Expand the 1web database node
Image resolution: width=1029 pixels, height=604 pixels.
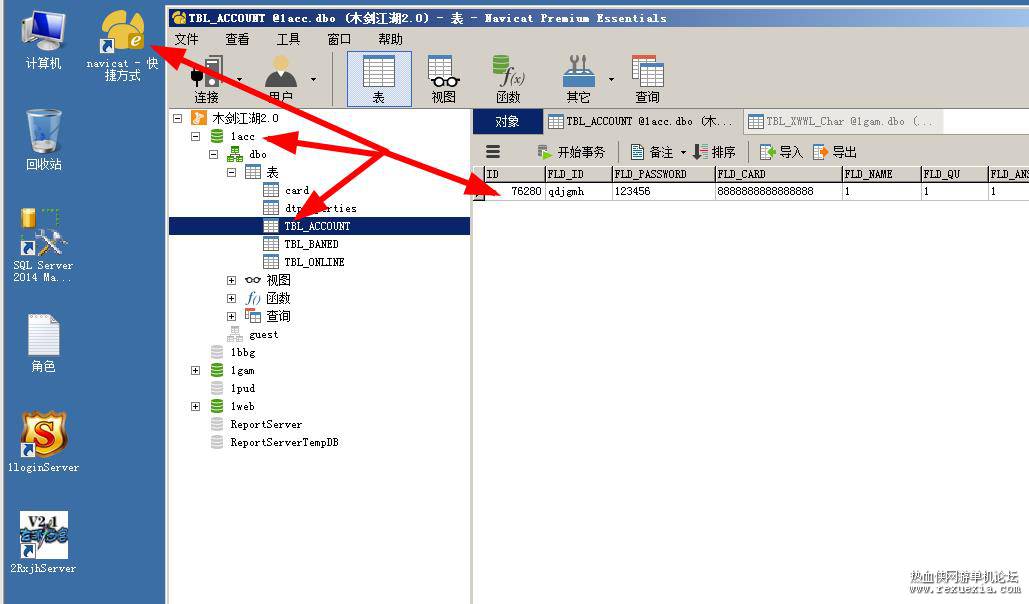196,406
